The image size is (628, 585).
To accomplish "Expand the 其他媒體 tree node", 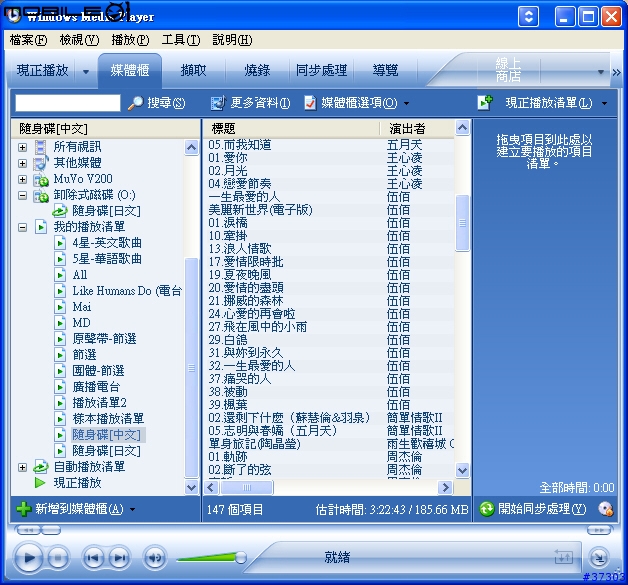I will pyautogui.click(x=22, y=163).
